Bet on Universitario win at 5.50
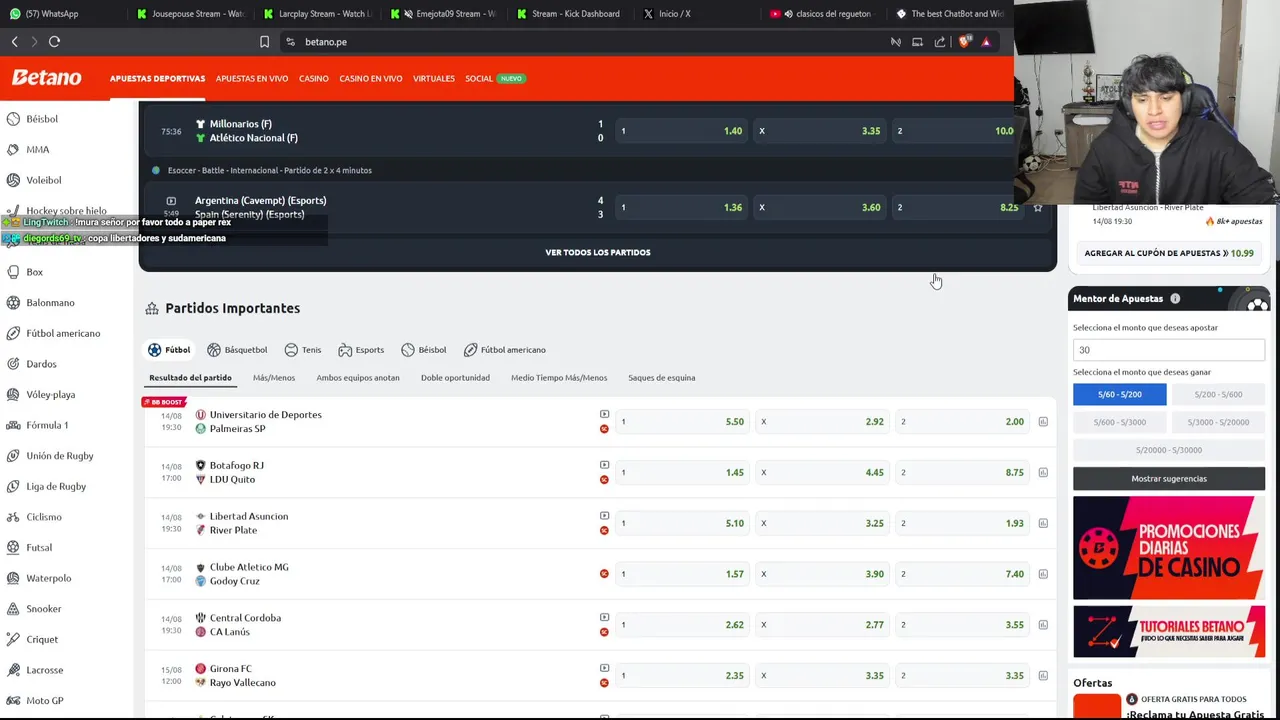 pyautogui.click(x=683, y=422)
